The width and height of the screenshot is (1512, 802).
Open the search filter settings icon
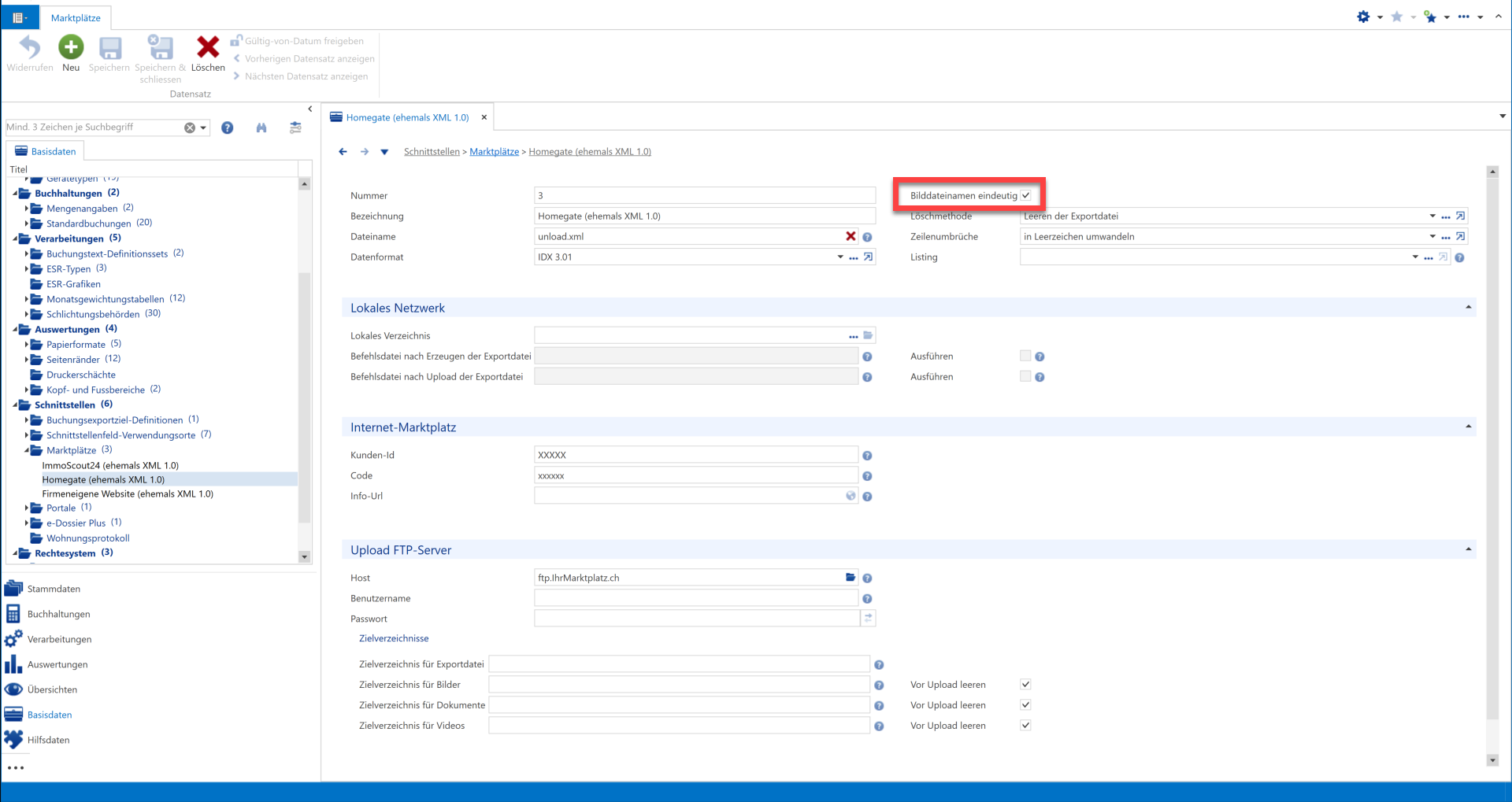[295, 128]
